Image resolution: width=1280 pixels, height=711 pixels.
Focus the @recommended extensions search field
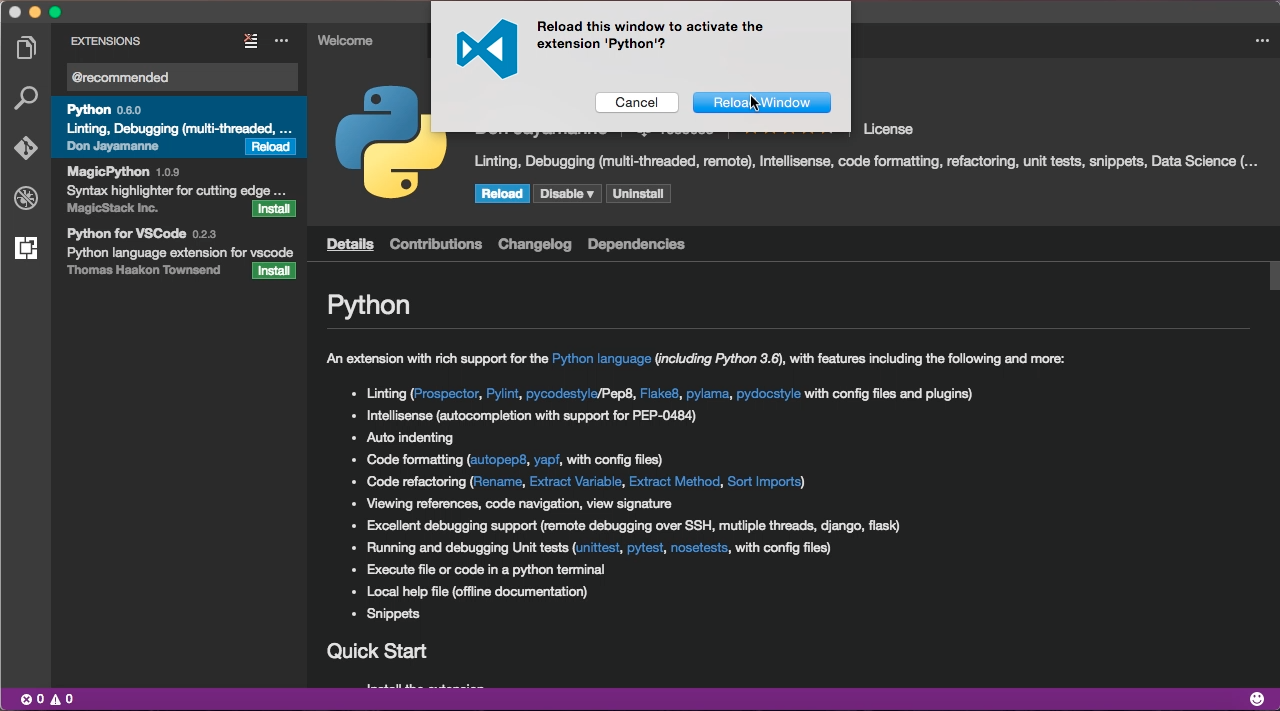(x=182, y=77)
